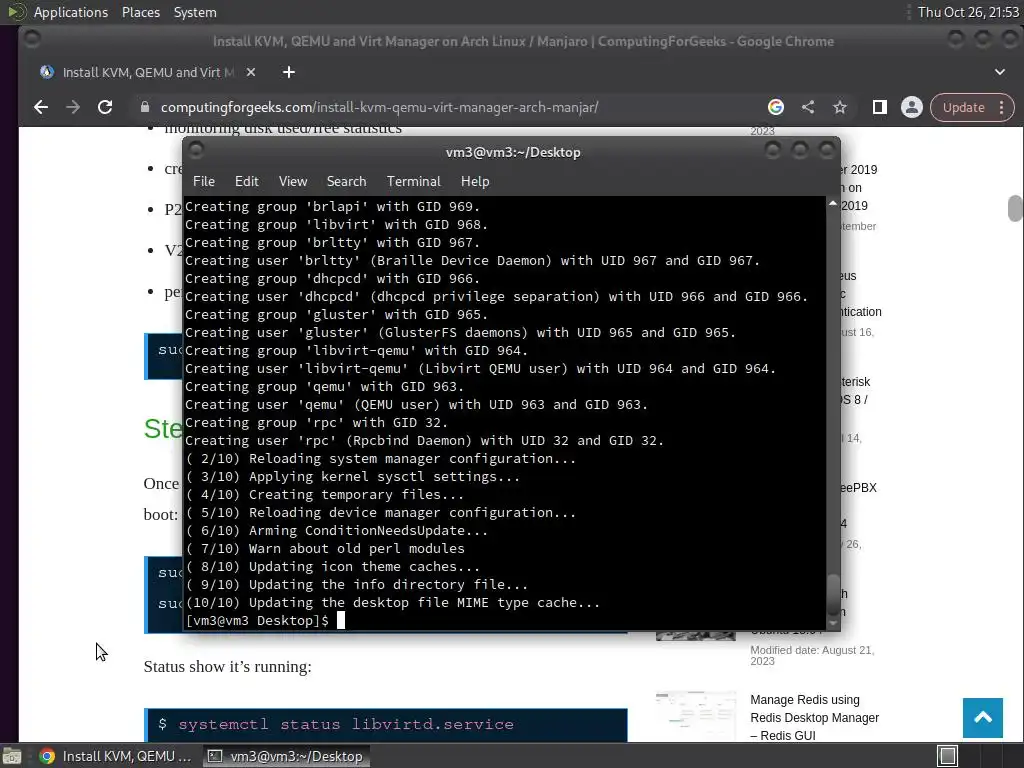Switch to vm3@vm3:~/Desktop taskbar entry
The image size is (1024, 768).
coord(286,756)
